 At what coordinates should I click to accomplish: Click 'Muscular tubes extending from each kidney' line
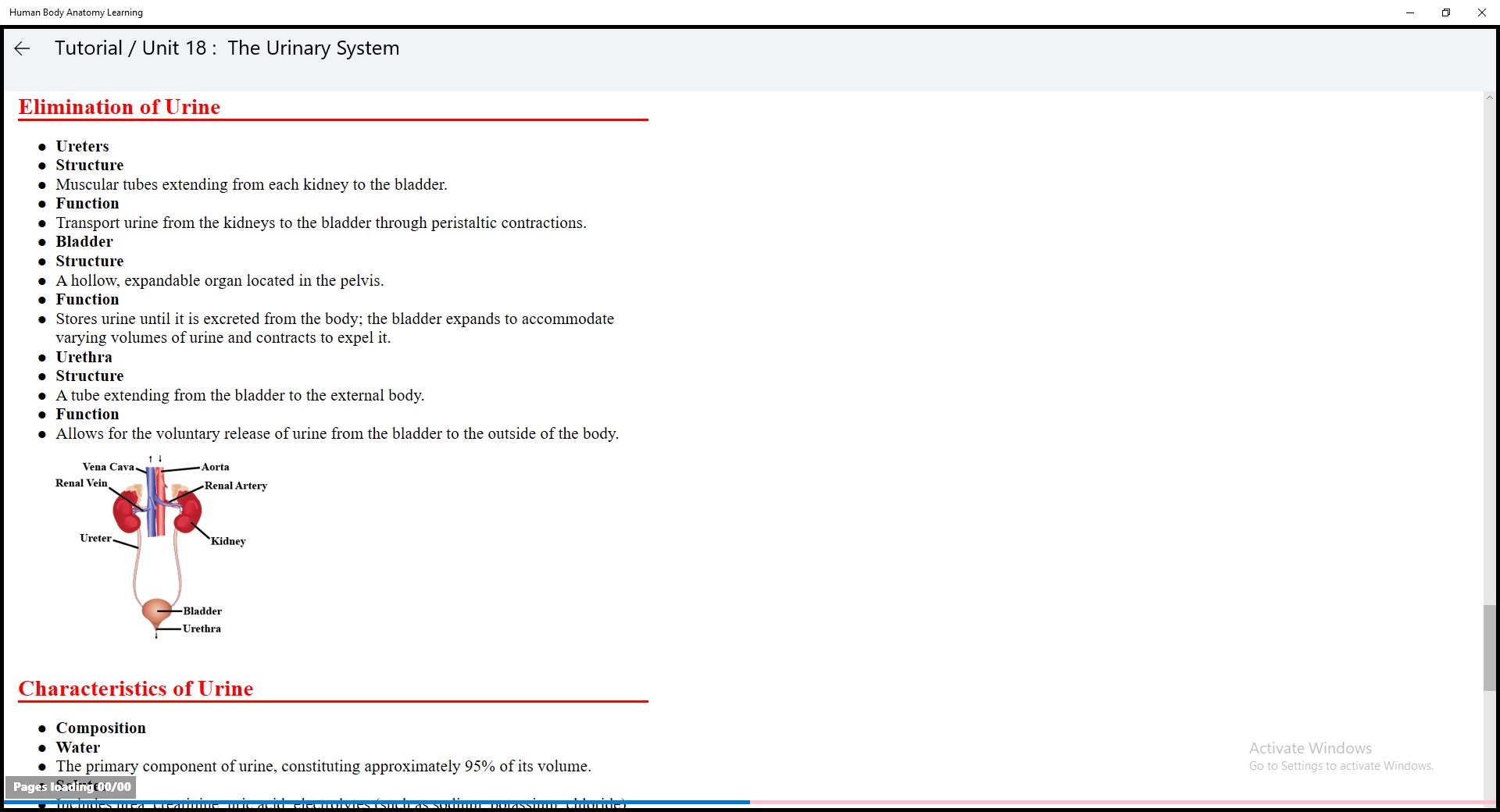(x=252, y=184)
